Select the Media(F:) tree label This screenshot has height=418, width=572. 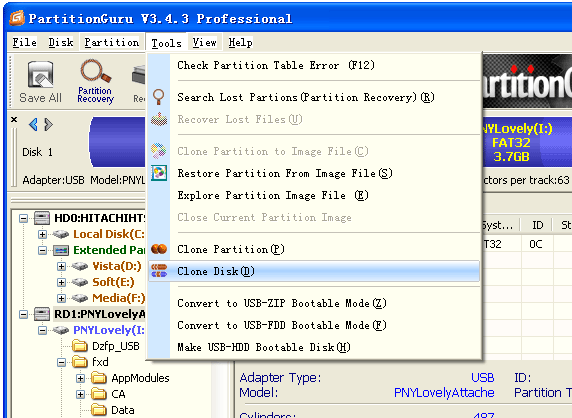[x=119, y=298]
